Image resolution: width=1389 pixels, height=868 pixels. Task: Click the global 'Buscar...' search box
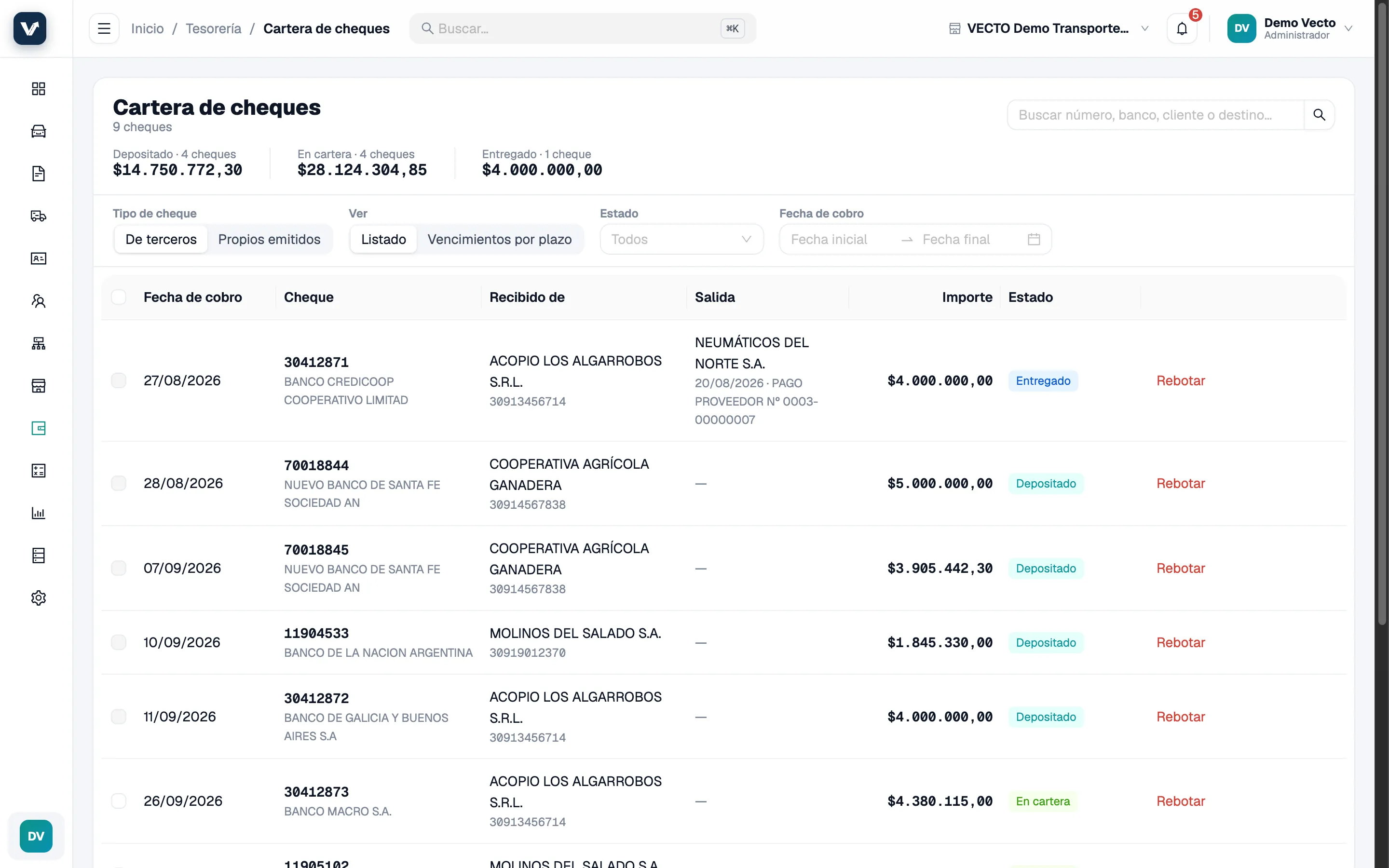(x=583, y=28)
